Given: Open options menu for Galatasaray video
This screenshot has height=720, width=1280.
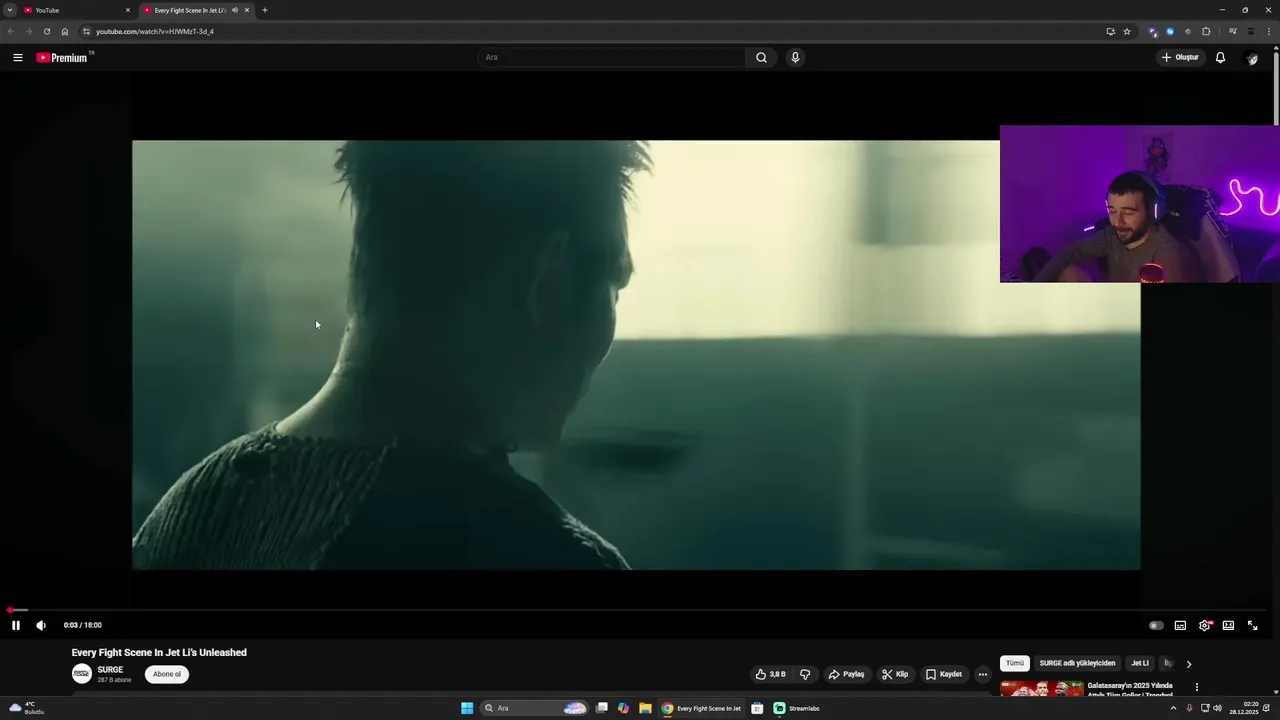Looking at the screenshot, I should pyautogui.click(x=1196, y=687).
